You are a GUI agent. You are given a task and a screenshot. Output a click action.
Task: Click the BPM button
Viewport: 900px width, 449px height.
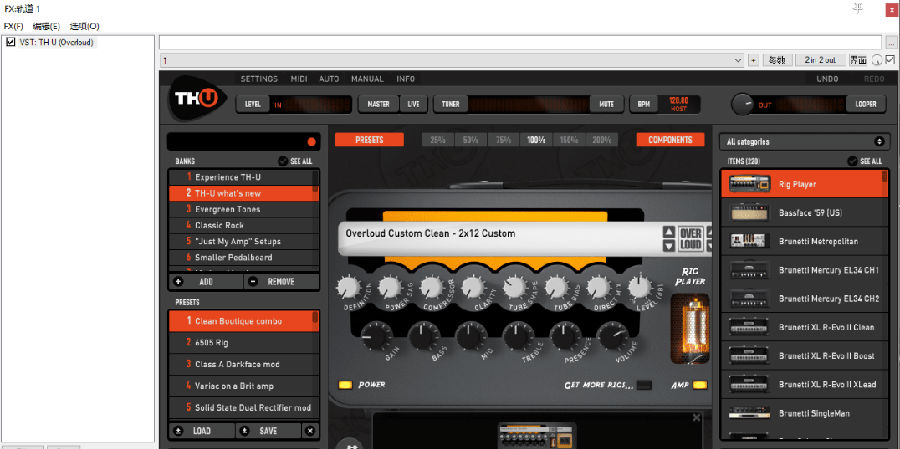tap(643, 104)
